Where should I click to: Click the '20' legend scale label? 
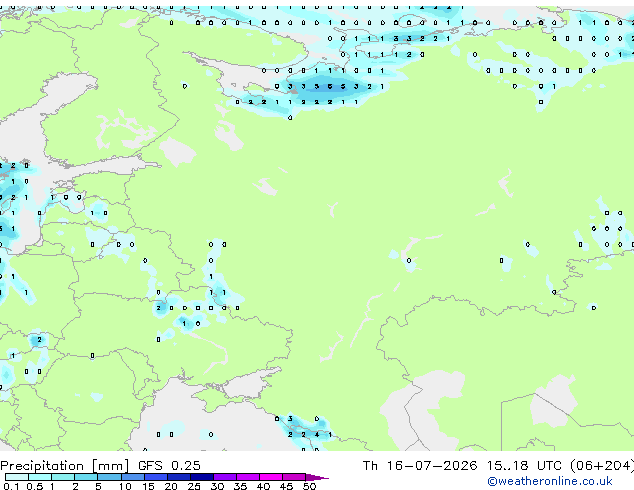pos(171,486)
